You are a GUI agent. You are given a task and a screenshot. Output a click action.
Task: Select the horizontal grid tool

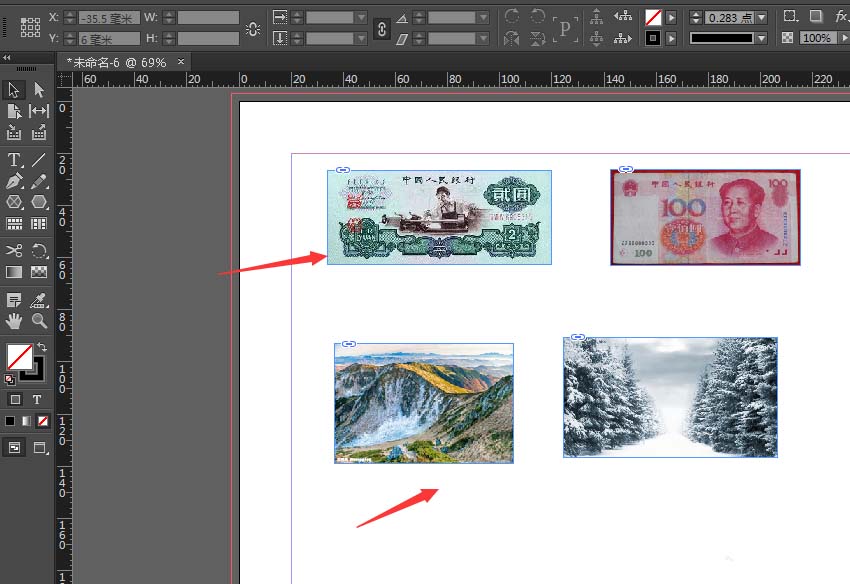point(14,223)
